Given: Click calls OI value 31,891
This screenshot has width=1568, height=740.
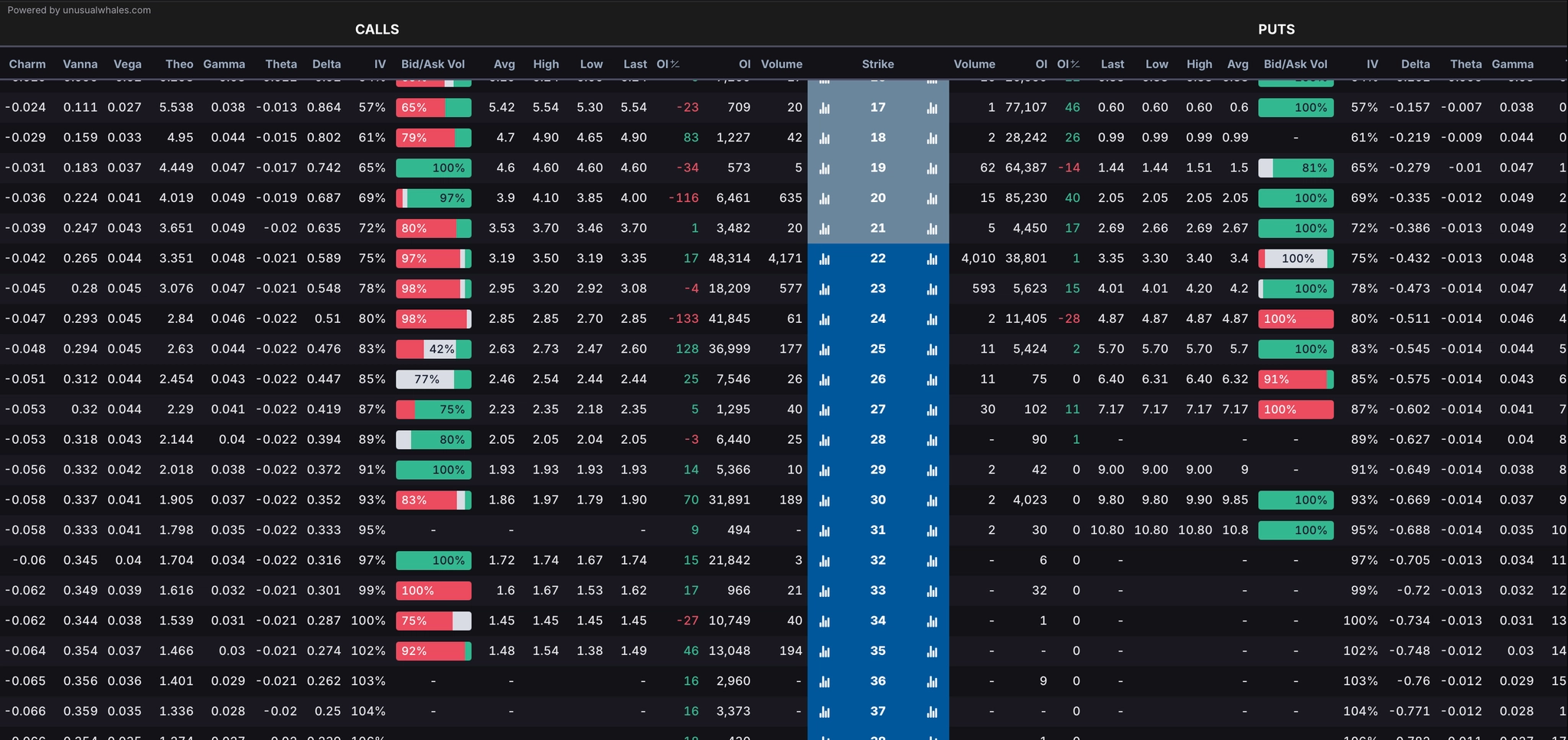Looking at the screenshot, I should click(x=730, y=500).
